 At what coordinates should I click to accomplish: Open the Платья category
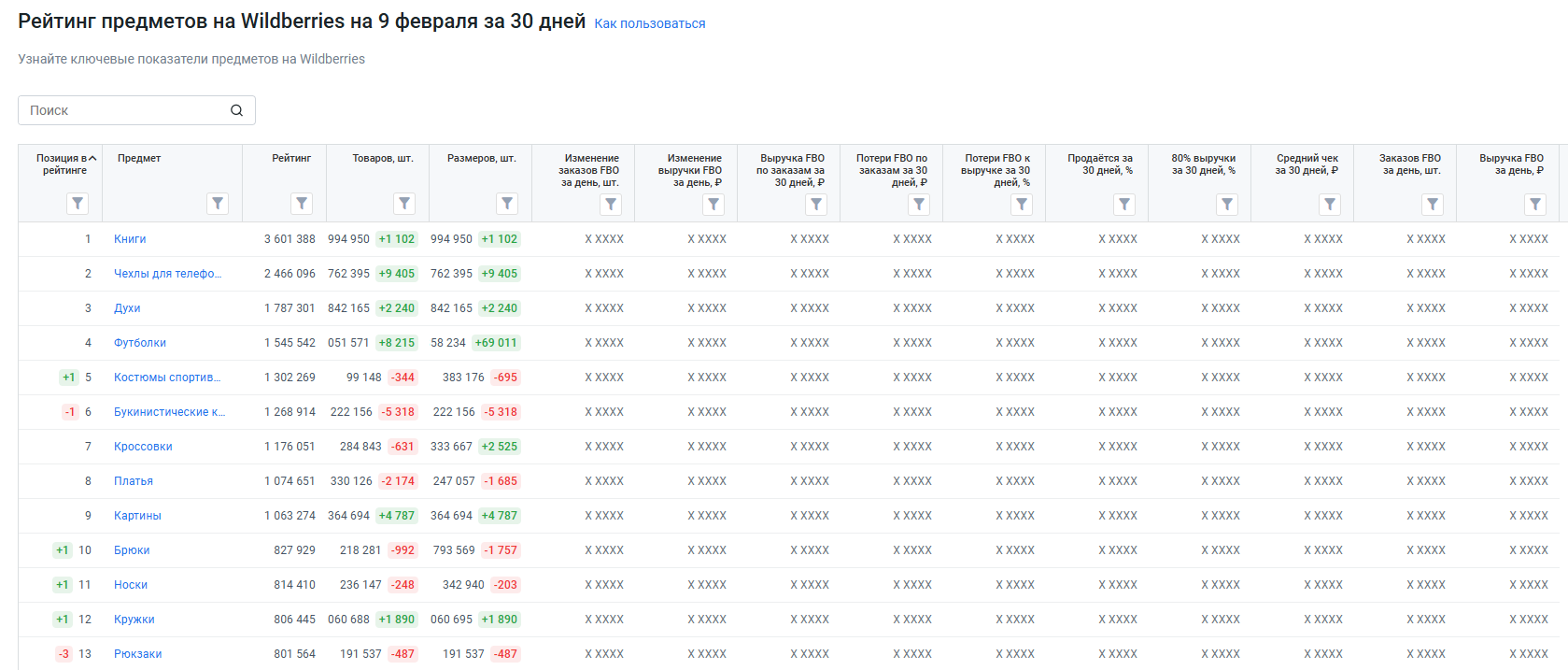(134, 481)
